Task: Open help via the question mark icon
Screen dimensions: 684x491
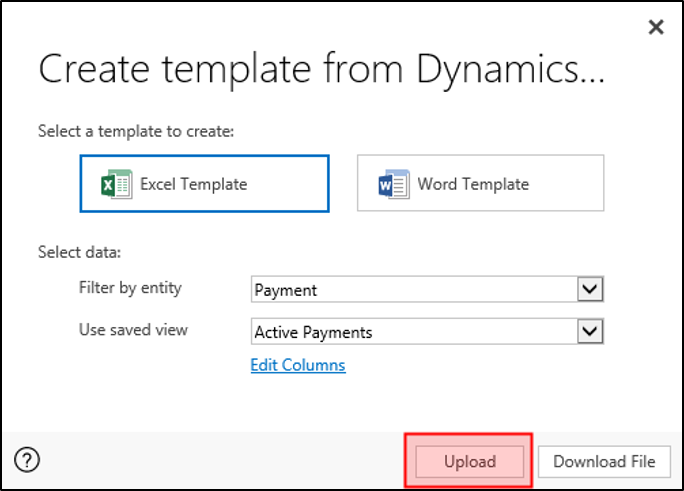Action: (28, 461)
